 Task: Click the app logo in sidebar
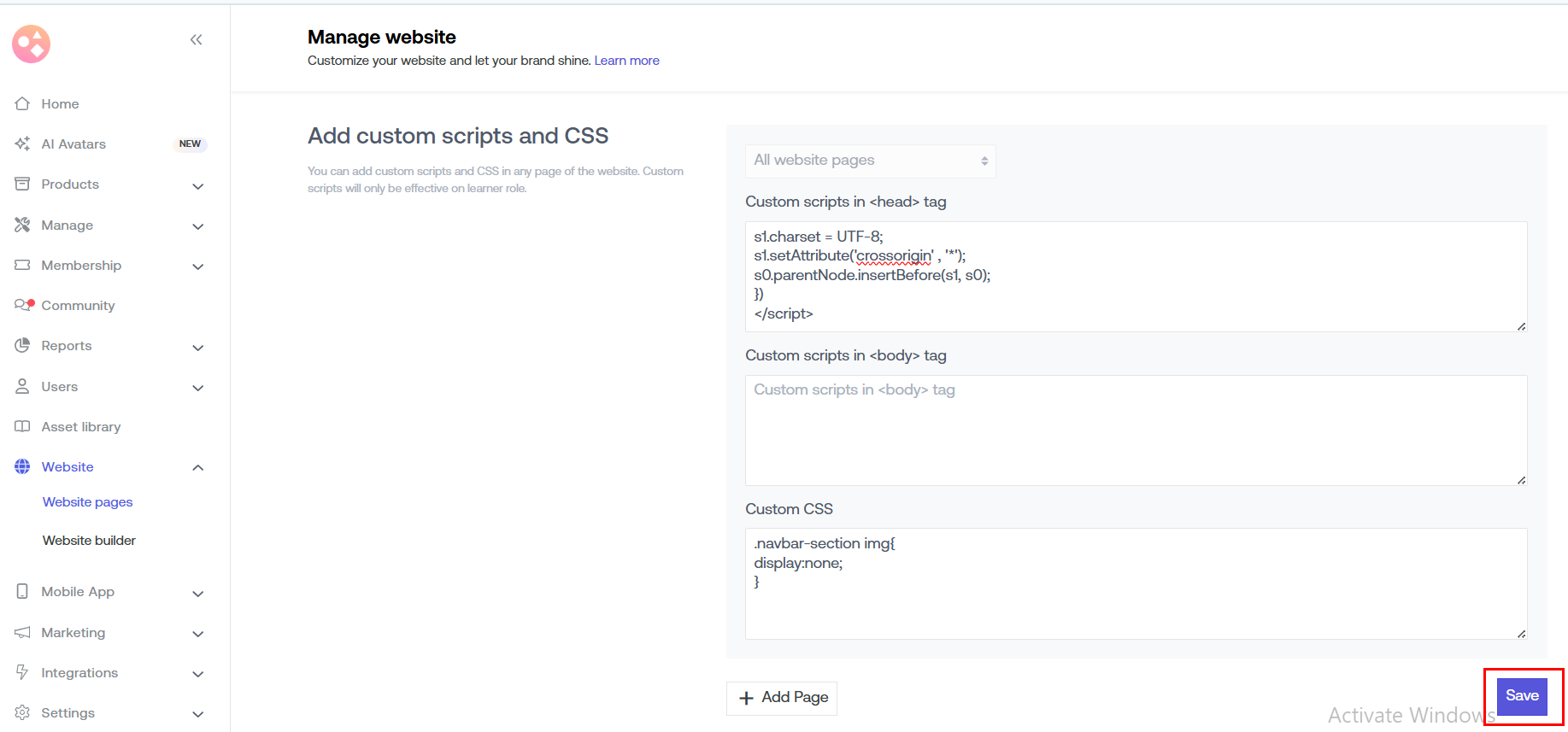32,44
